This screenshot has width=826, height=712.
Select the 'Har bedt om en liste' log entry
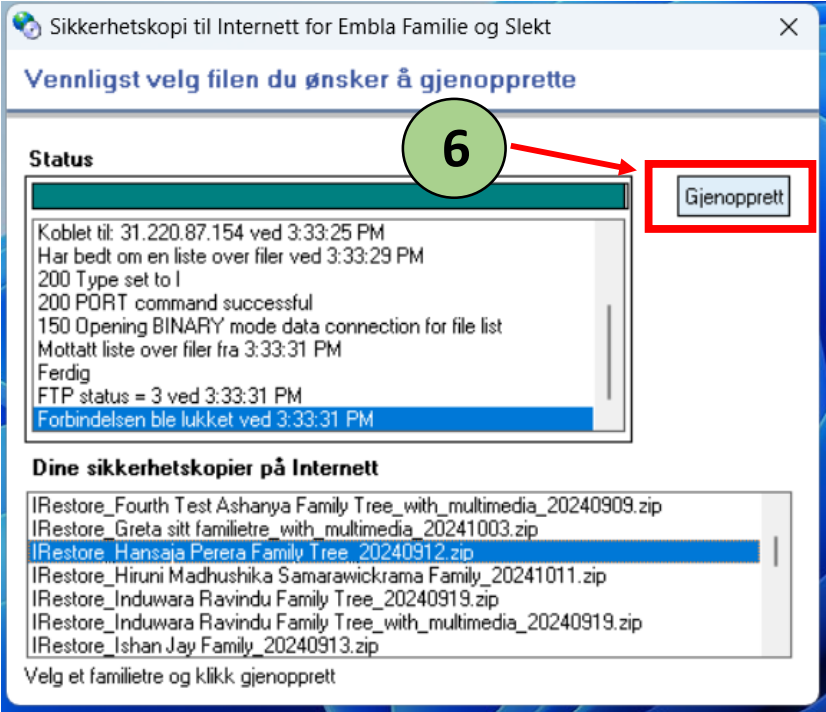pos(230,256)
